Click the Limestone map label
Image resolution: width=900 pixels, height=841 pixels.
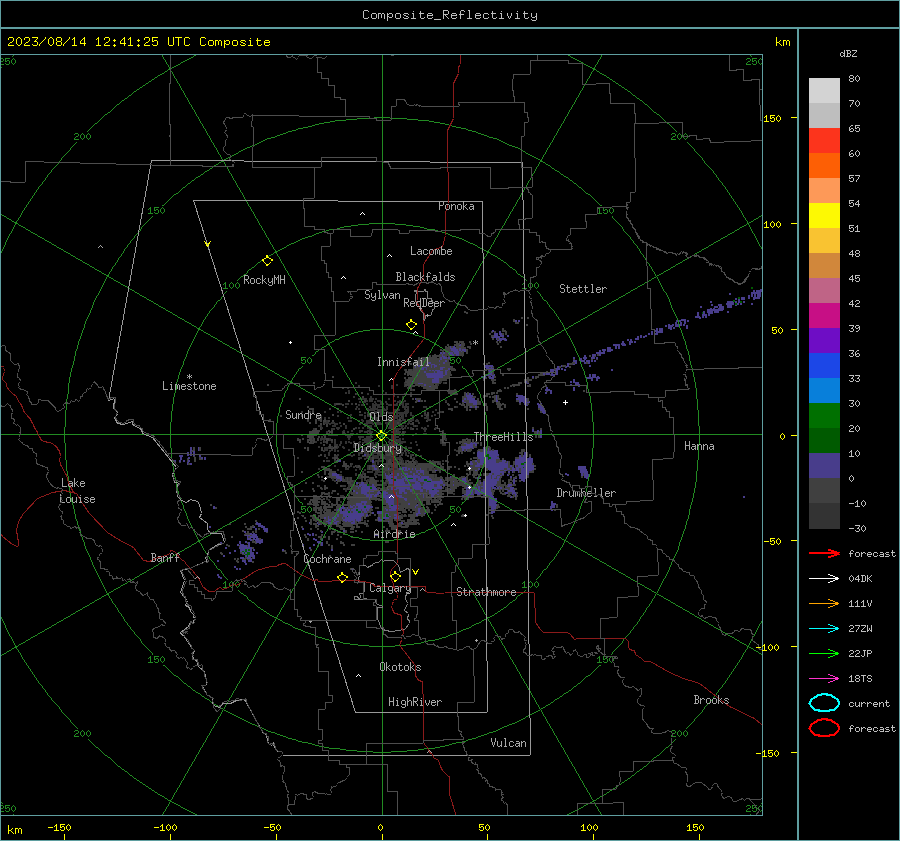(x=189, y=386)
